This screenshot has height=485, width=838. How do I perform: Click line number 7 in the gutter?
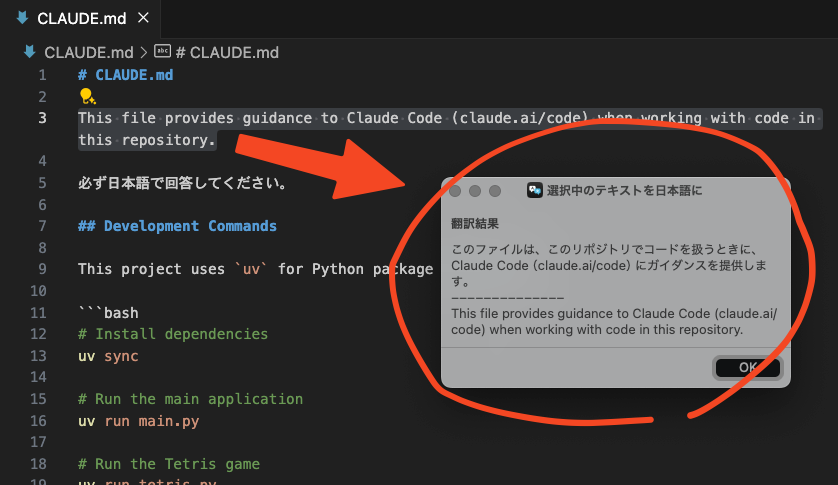tap(42, 226)
